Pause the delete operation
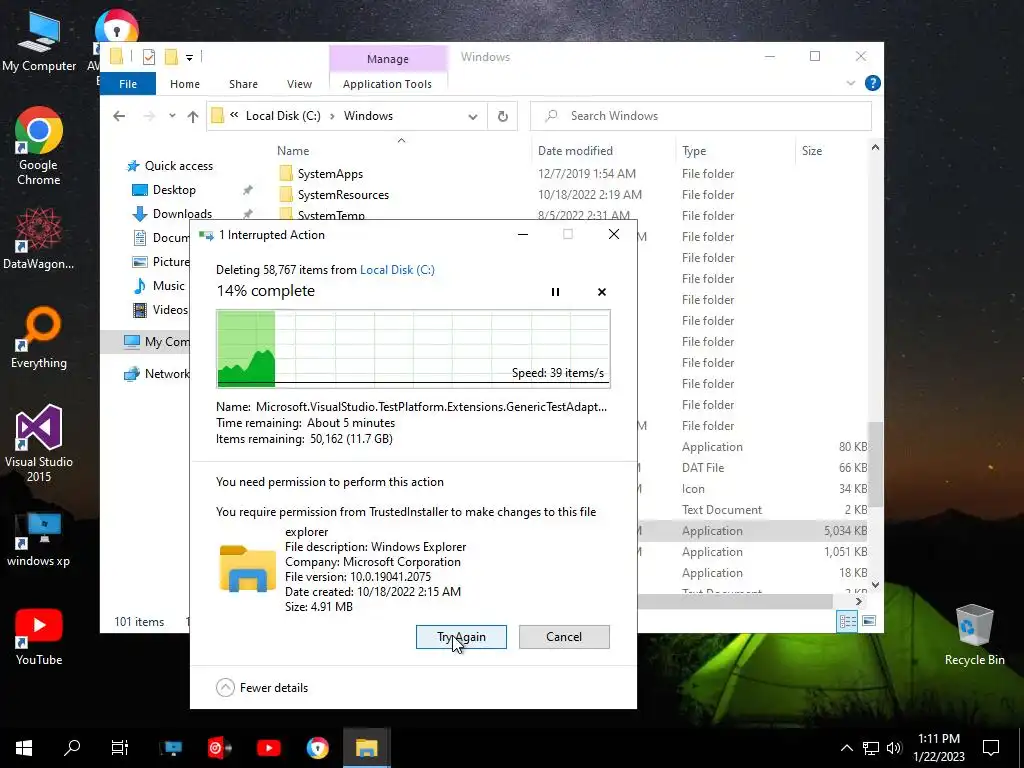Screen dimensions: 1024x768 pyautogui.click(x=555, y=292)
